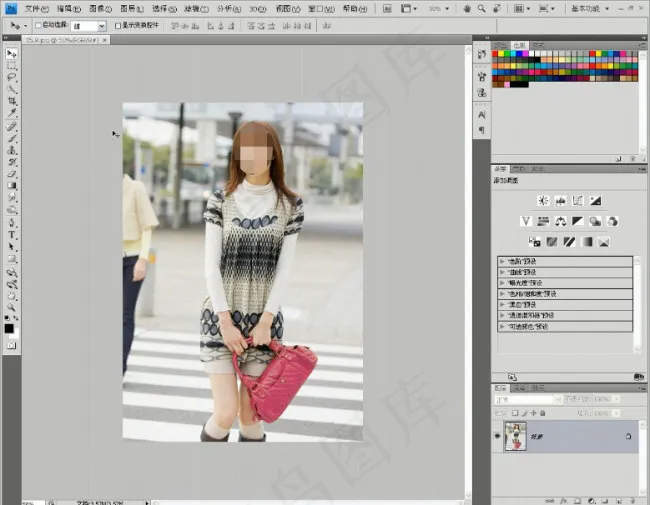
Task: Add a Gradient Map adjustment
Action: point(587,242)
